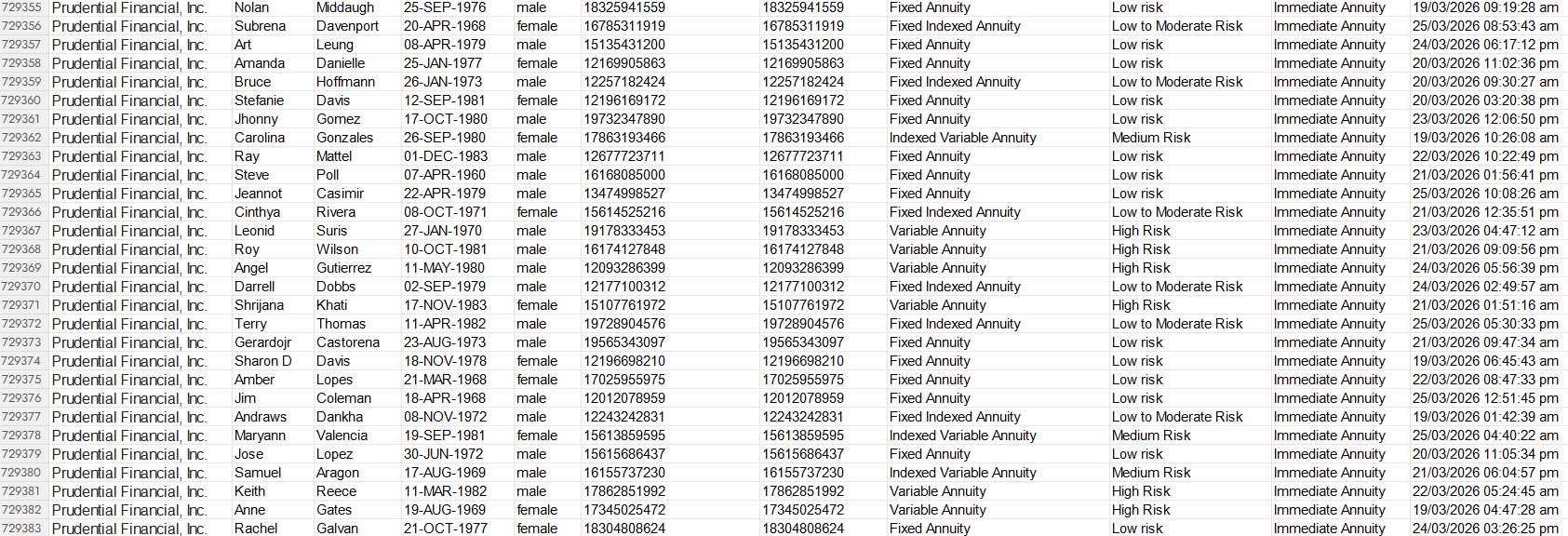Click birth date 17-AUG-1969
The image size is (1568, 536).
[445, 473]
